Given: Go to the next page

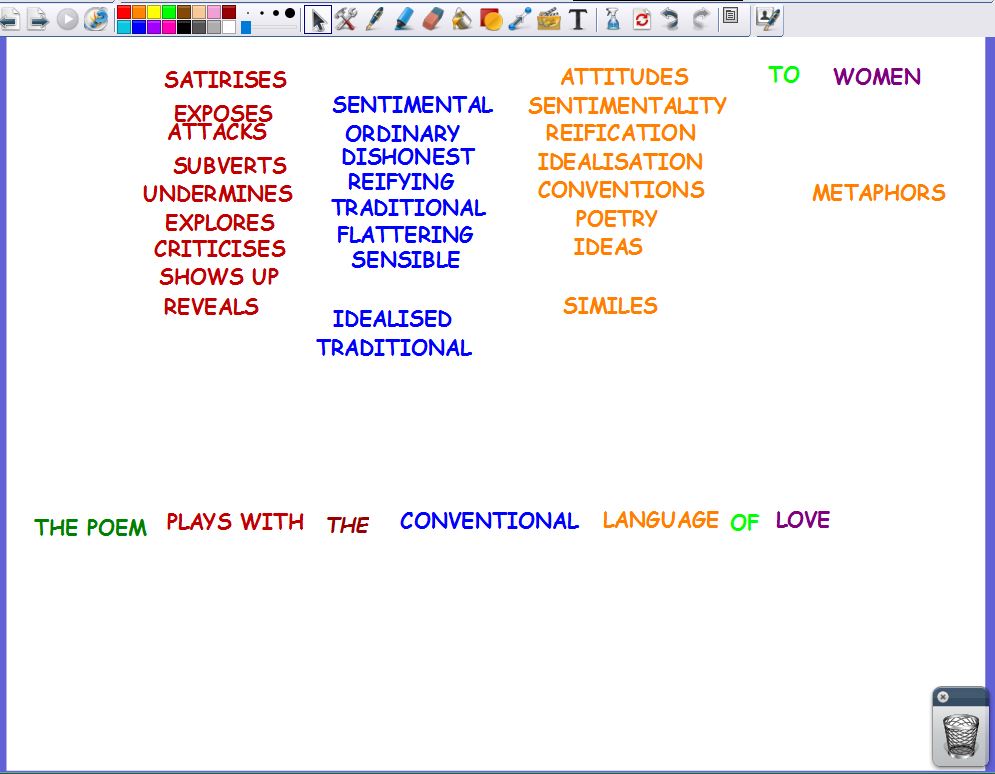Looking at the screenshot, I should pos(38,19).
